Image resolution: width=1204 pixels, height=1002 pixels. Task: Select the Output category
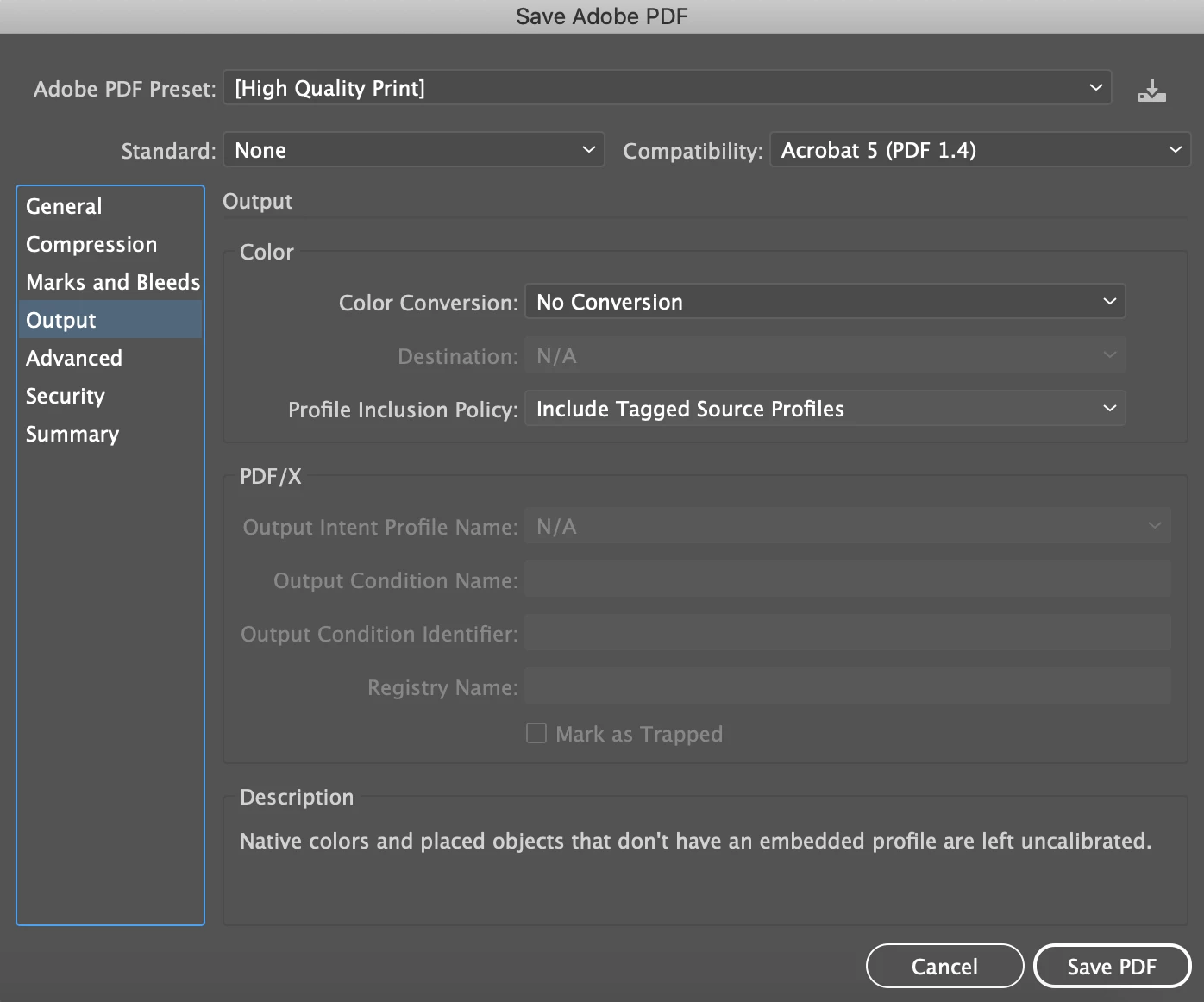click(x=110, y=320)
